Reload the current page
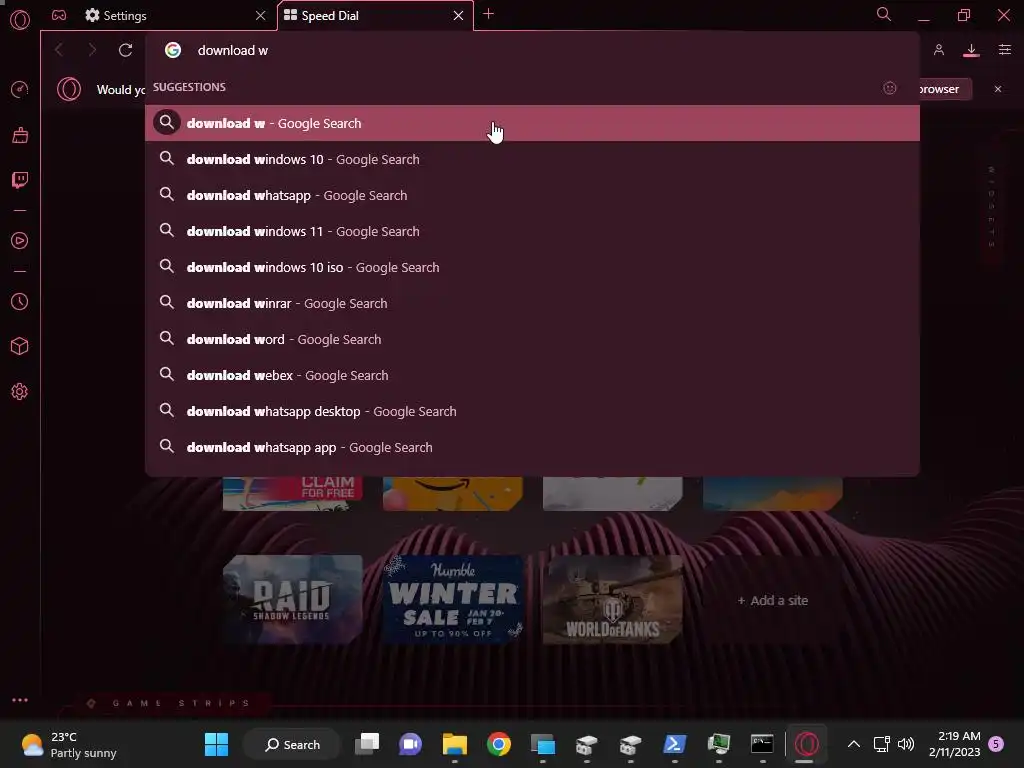Image resolution: width=1024 pixels, height=768 pixels. click(125, 50)
